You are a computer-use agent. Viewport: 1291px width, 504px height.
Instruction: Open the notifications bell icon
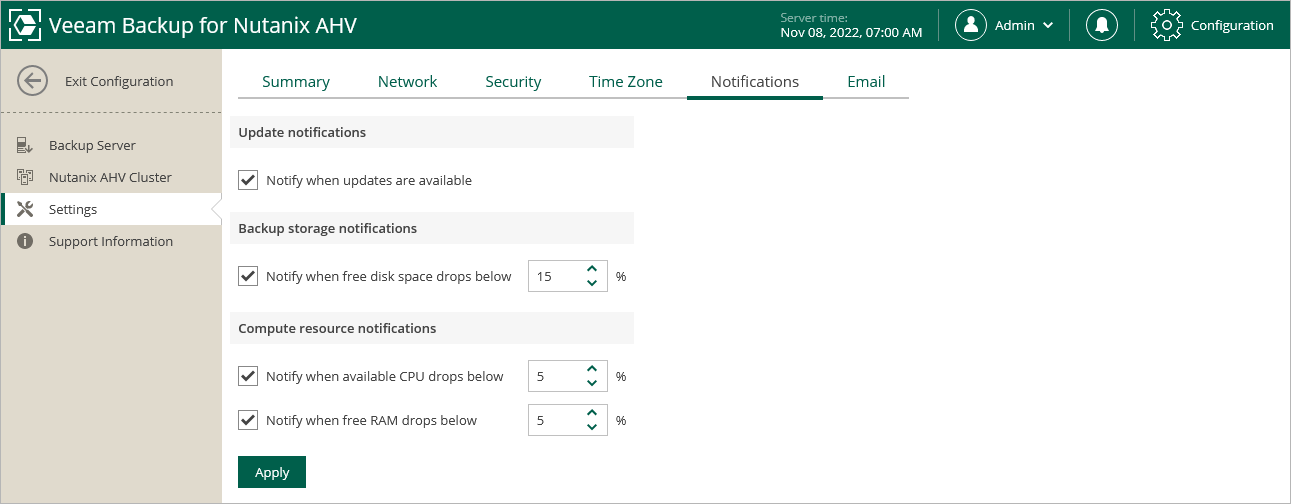pyautogui.click(x=1102, y=25)
